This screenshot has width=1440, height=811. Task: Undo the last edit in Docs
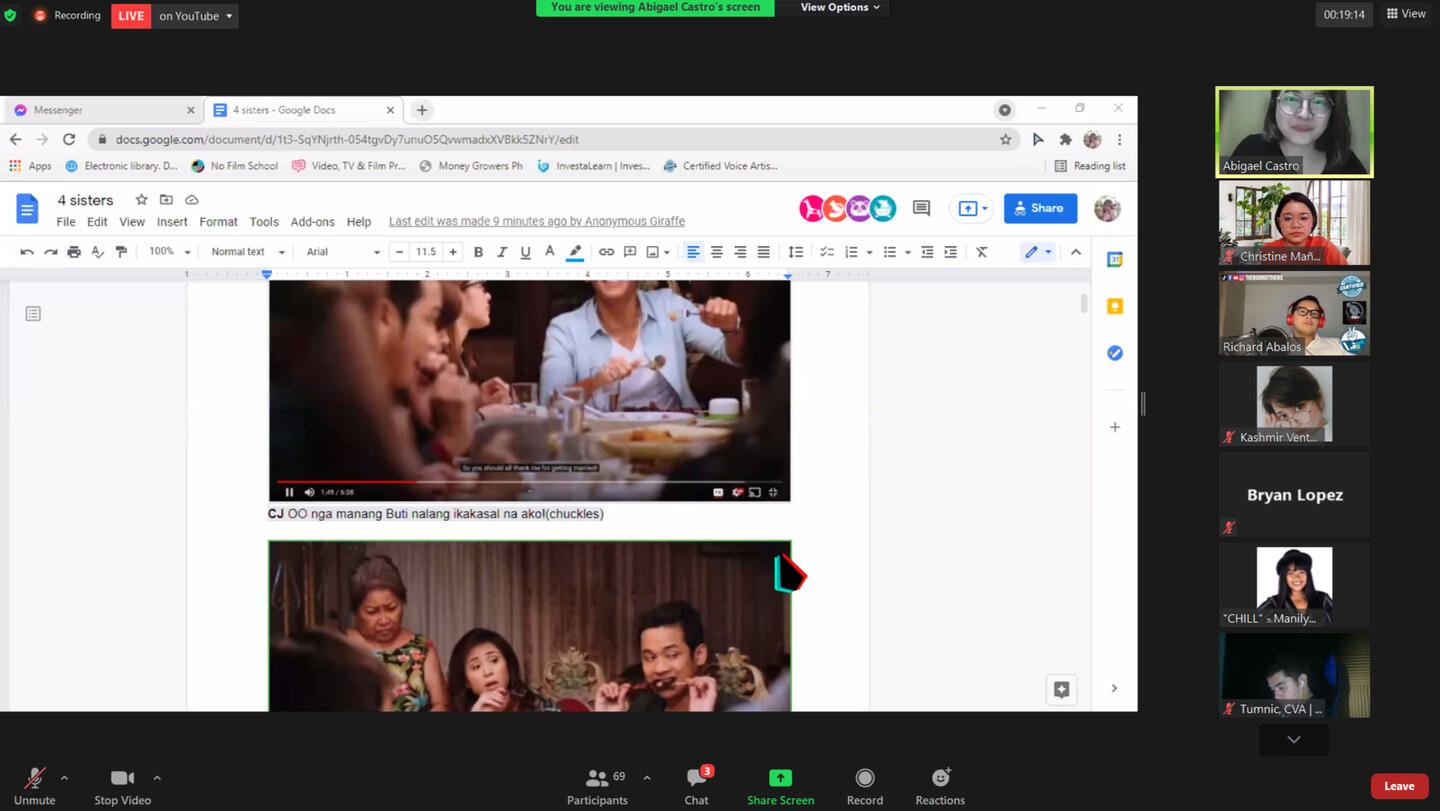(27, 252)
